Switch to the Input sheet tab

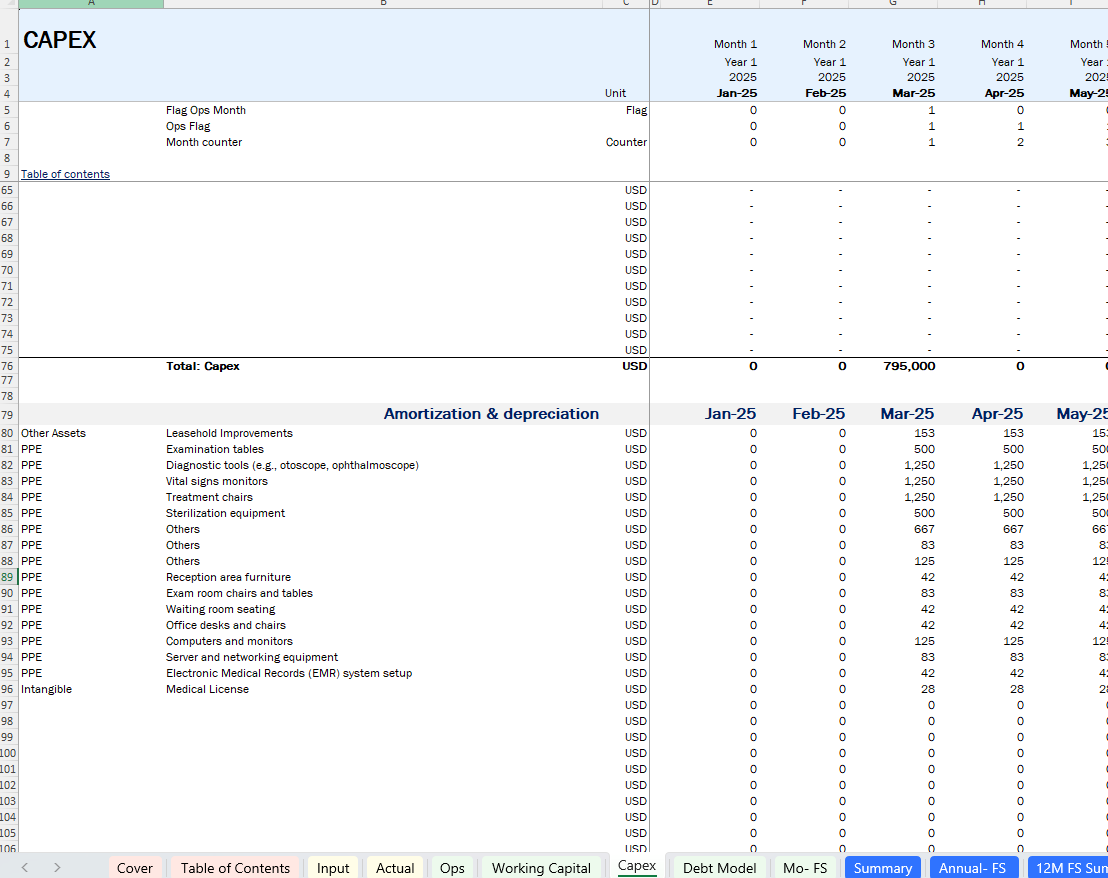333,867
